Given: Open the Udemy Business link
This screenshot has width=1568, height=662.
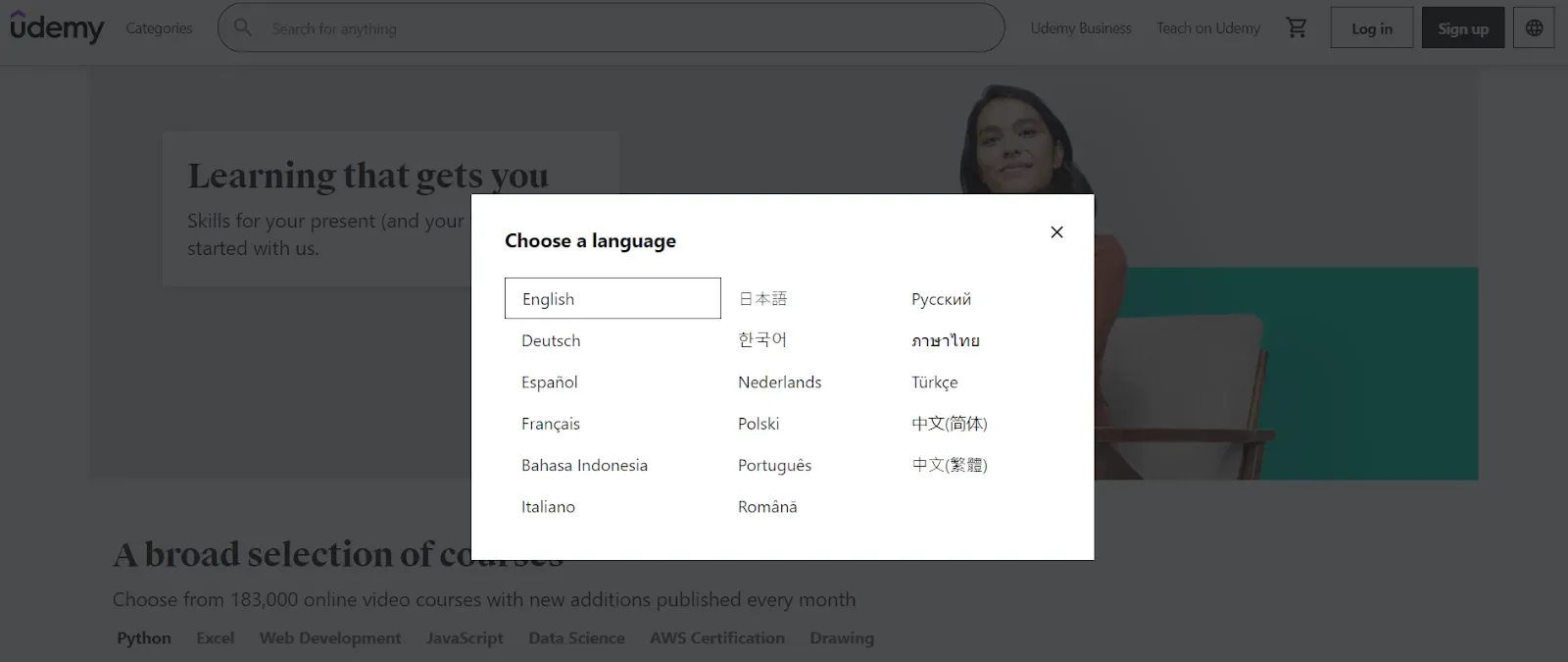Looking at the screenshot, I should click(1081, 28).
